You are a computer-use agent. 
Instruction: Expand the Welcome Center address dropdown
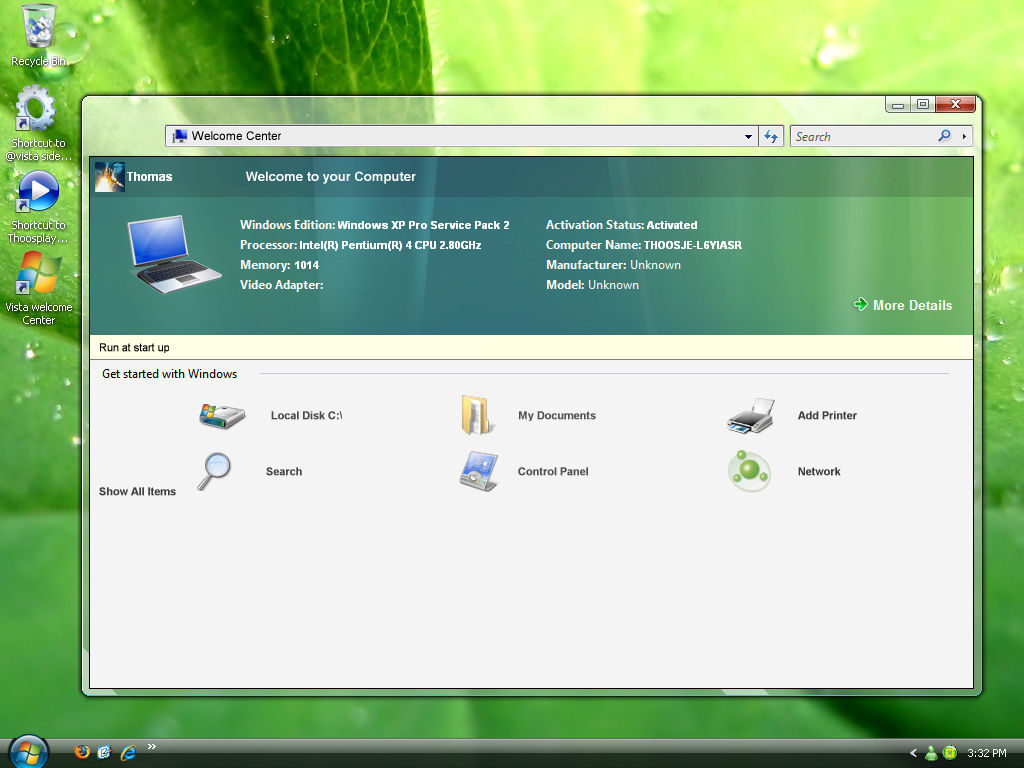[x=748, y=136]
